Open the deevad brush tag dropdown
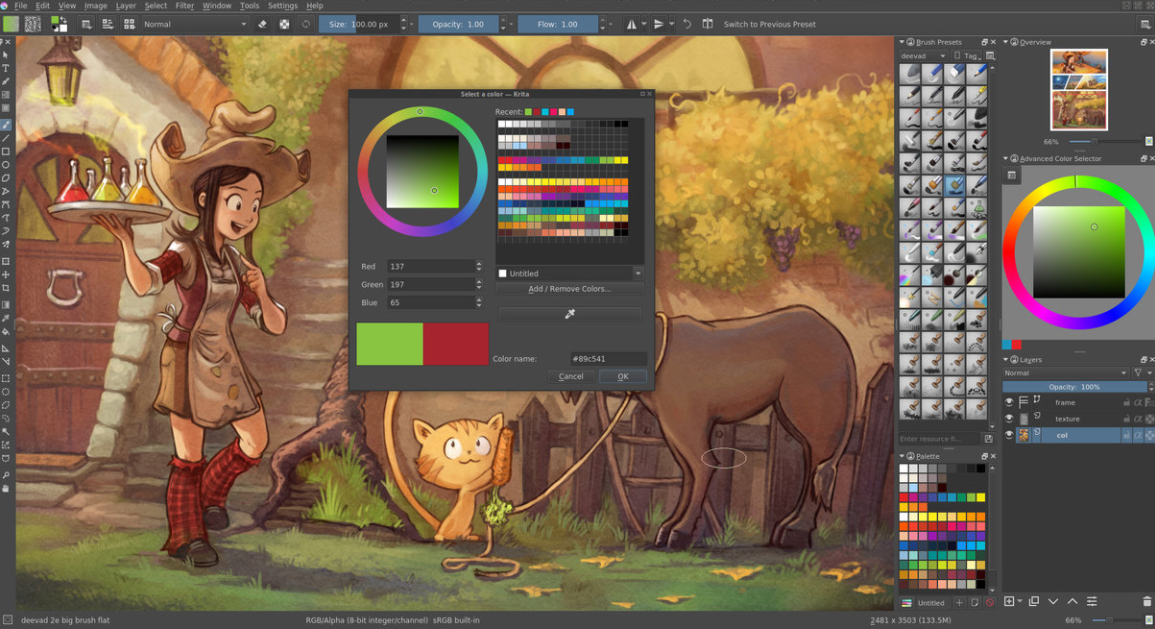The width and height of the screenshot is (1155, 629). coord(923,55)
